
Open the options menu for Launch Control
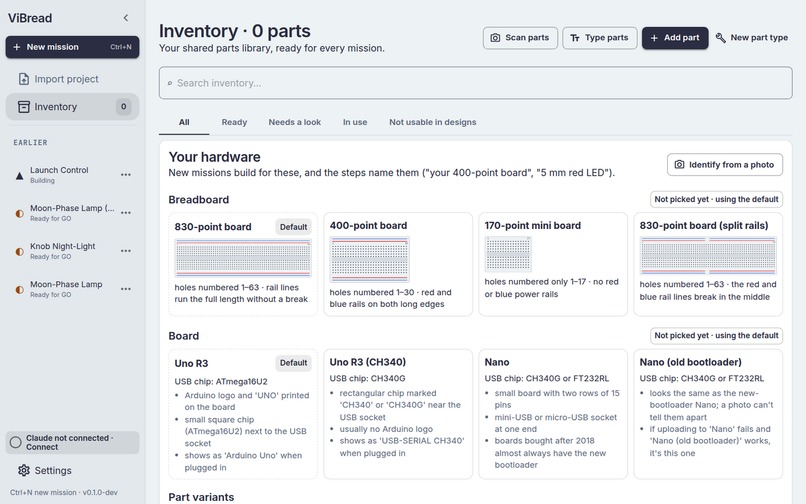coord(126,175)
